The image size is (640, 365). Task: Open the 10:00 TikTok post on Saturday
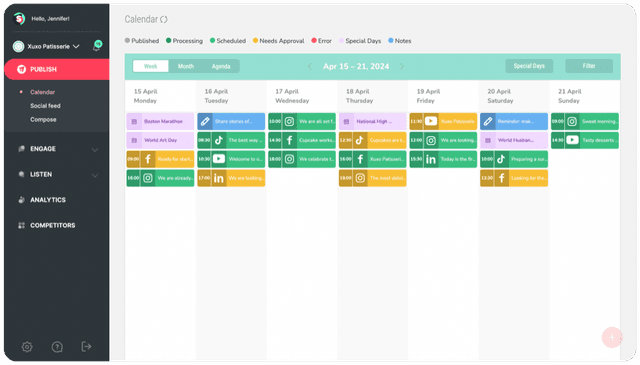click(x=514, y=159)
